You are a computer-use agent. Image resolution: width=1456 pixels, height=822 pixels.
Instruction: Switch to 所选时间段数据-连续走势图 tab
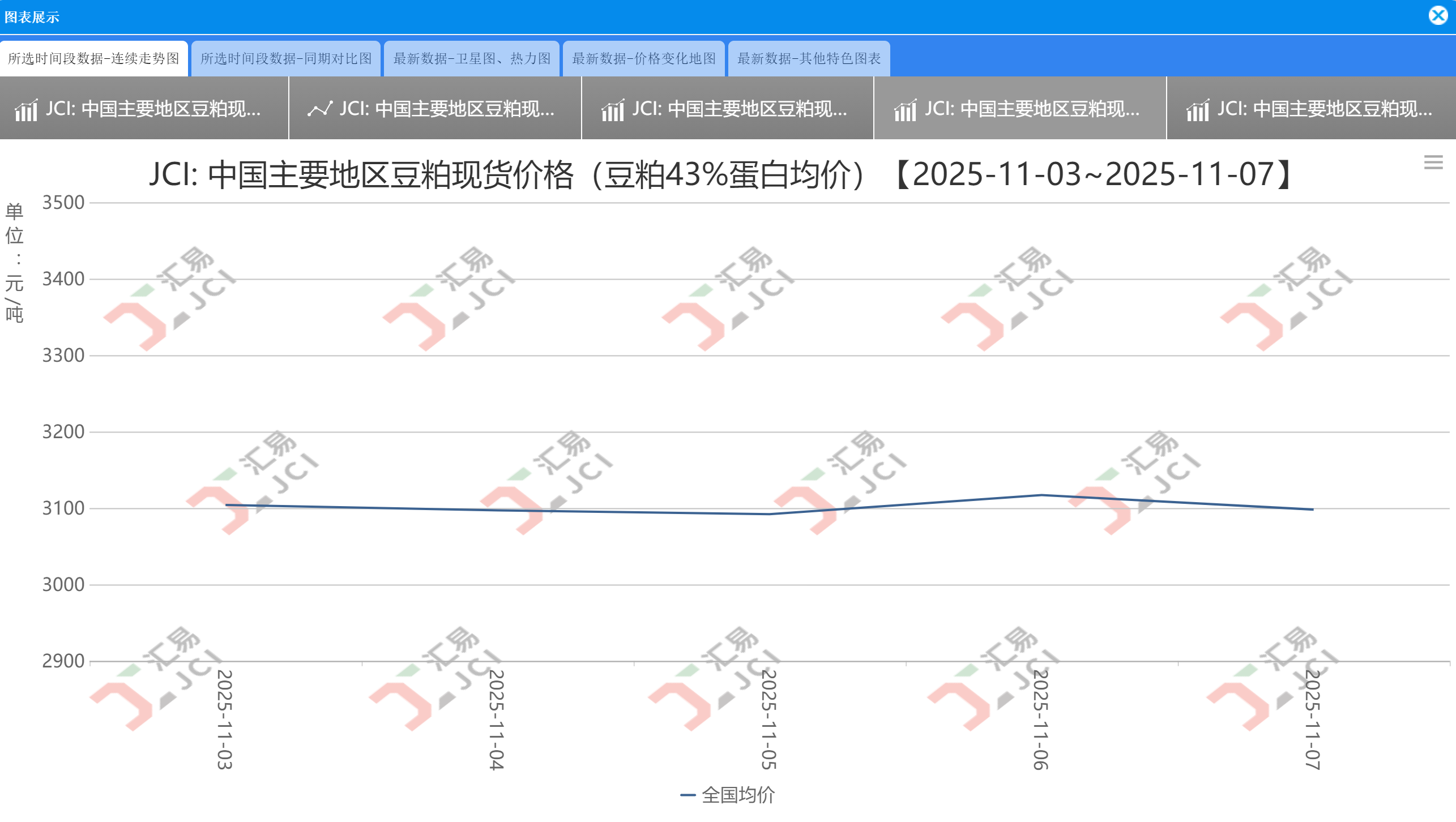coord(93,58)
